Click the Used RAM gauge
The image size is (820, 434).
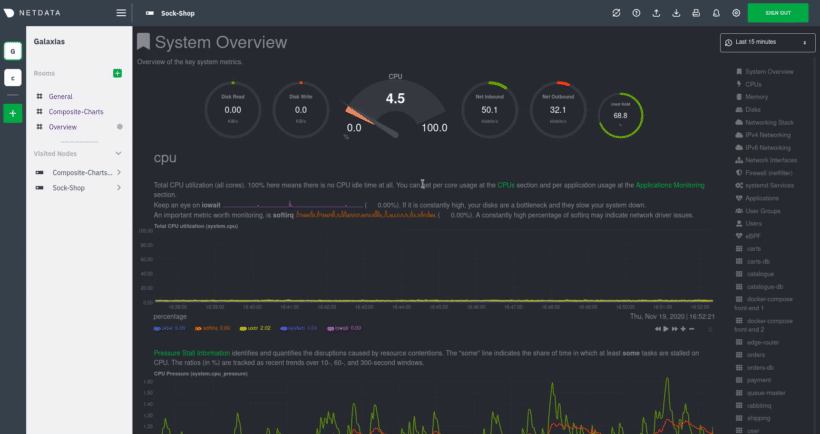click(621, 116)
